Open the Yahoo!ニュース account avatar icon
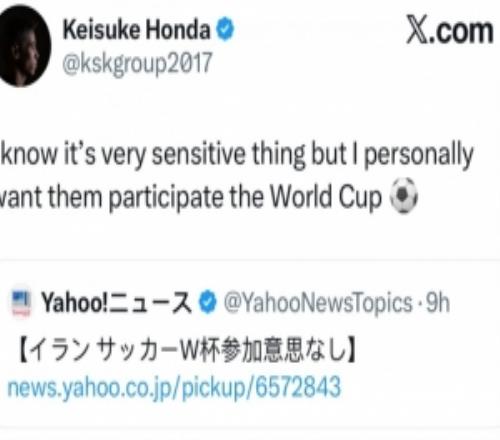The image size is (500, 440). pos(21,303)
